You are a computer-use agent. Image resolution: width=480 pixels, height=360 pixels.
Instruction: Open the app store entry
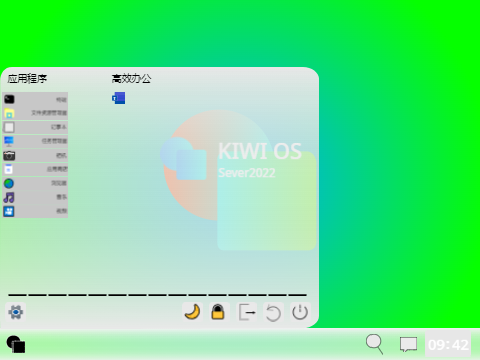click(x=35, y=169)
